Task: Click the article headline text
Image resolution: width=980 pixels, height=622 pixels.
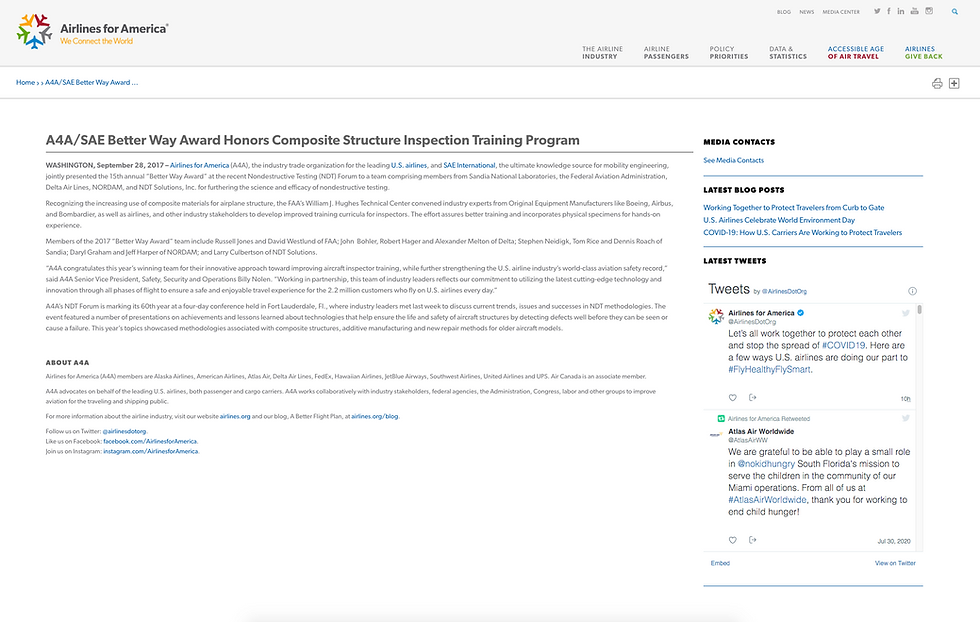Action: click(x=312, y=140)
